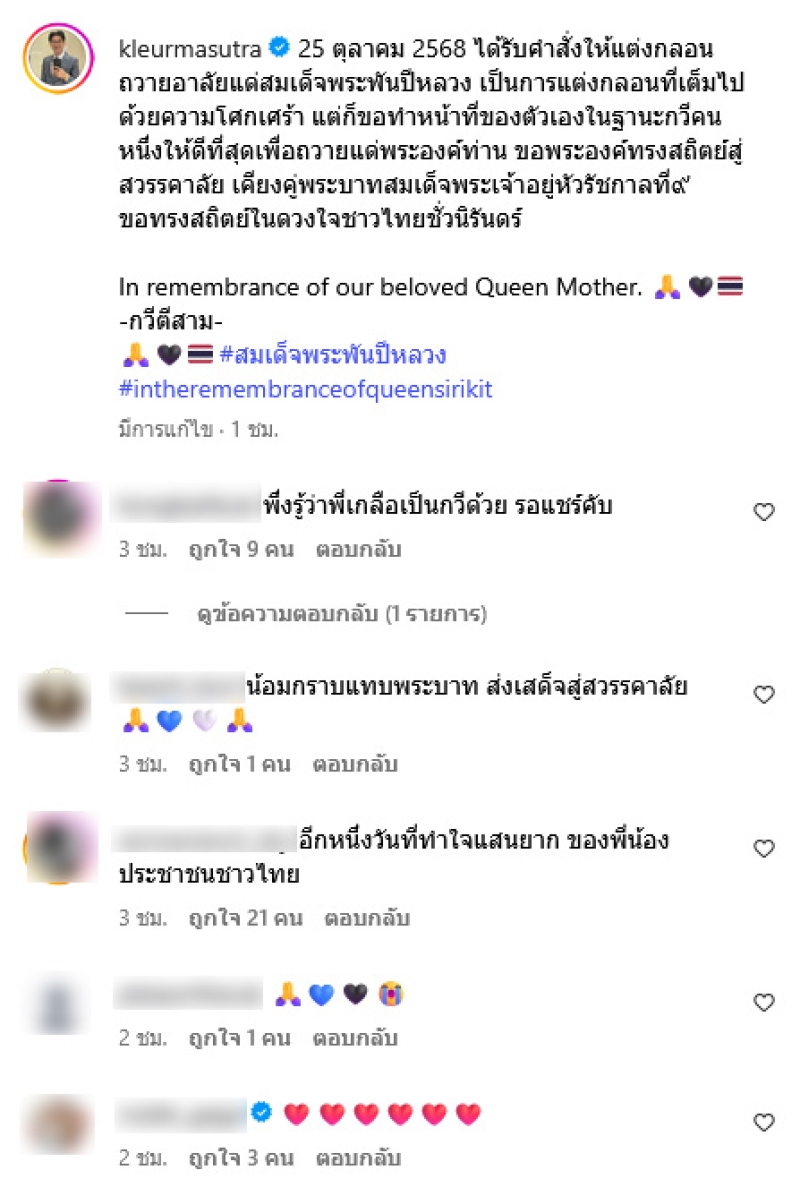Image resolution: width=800 pixels, height=1187 pixels.
Task: Open kleurmasutra profile picture
Action: [x=58, y=58]
